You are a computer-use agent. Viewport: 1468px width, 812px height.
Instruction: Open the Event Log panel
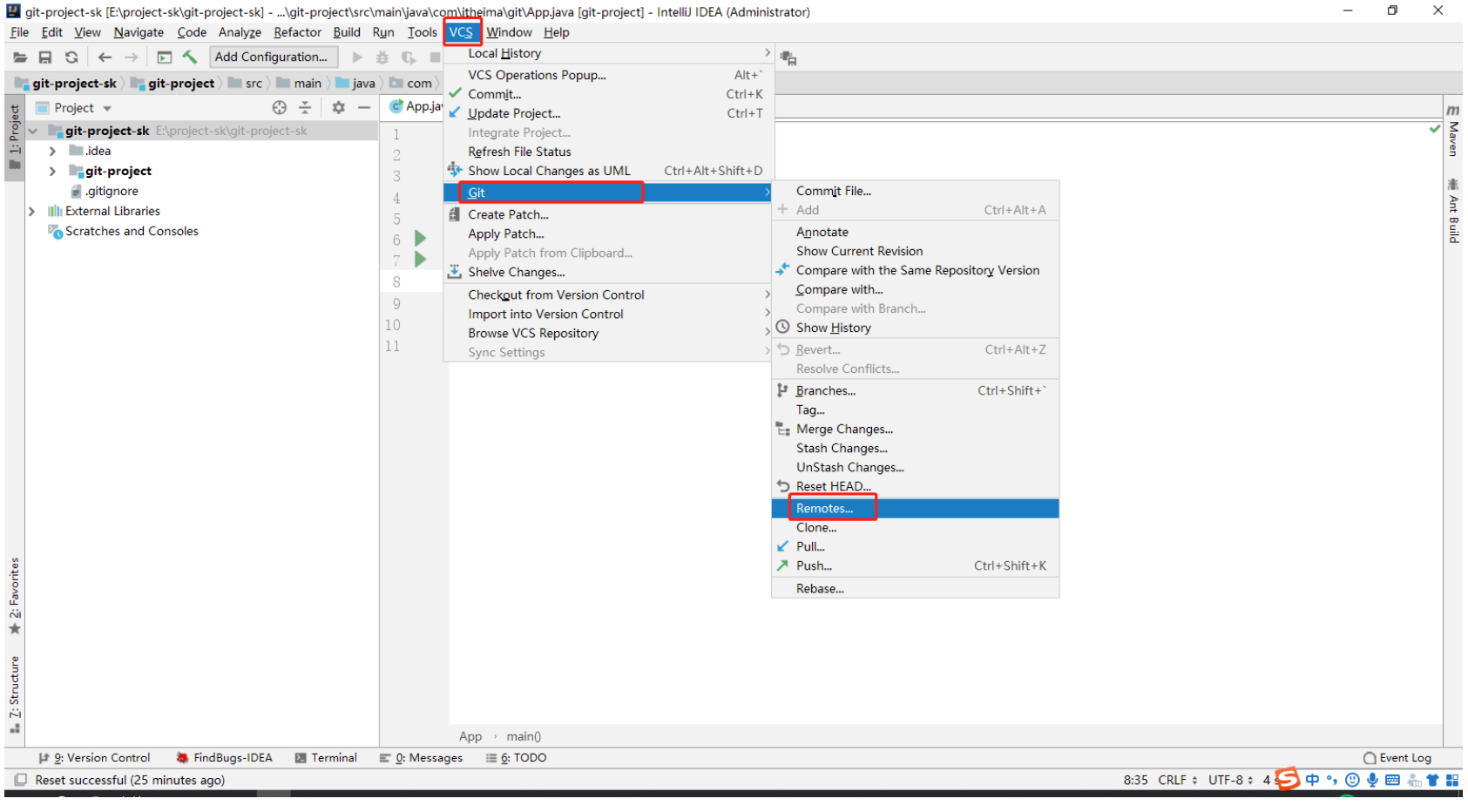[1397, 758]
